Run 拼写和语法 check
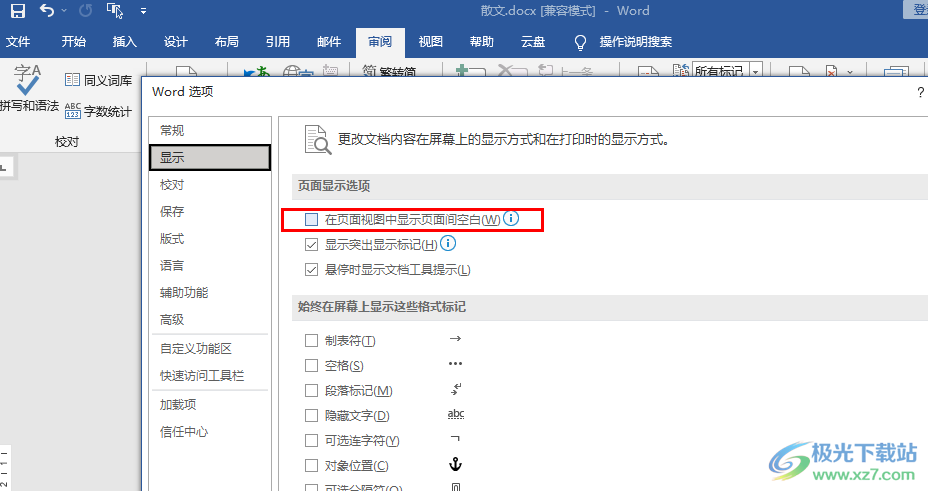Viewport: 928px width, 491px height. (29, 88)
